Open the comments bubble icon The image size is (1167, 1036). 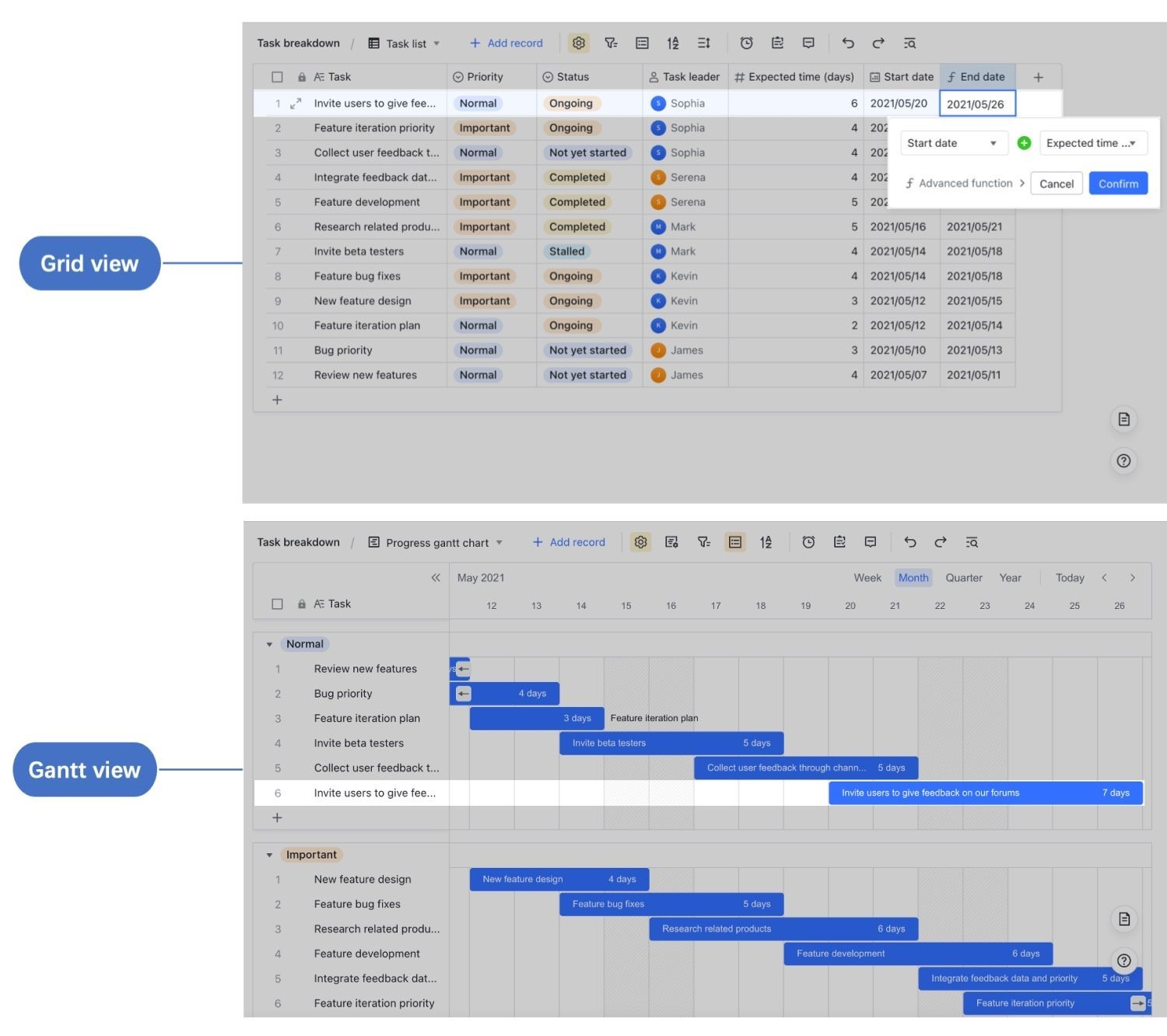[808, 43]
